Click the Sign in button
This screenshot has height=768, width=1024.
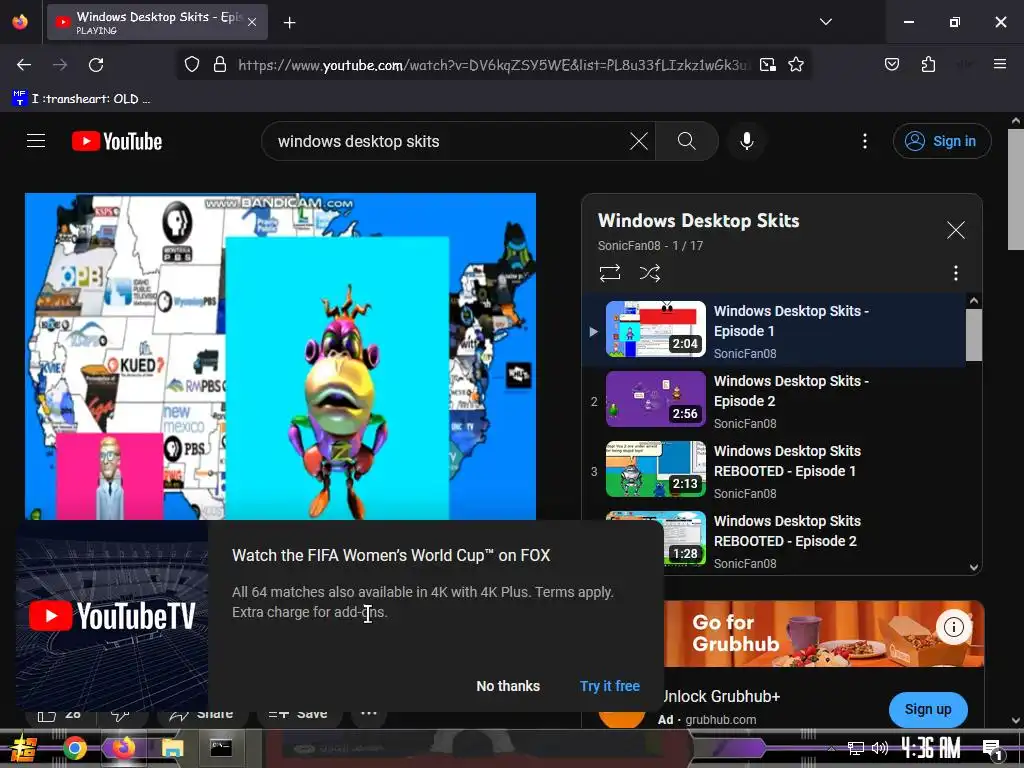point(941,141)
